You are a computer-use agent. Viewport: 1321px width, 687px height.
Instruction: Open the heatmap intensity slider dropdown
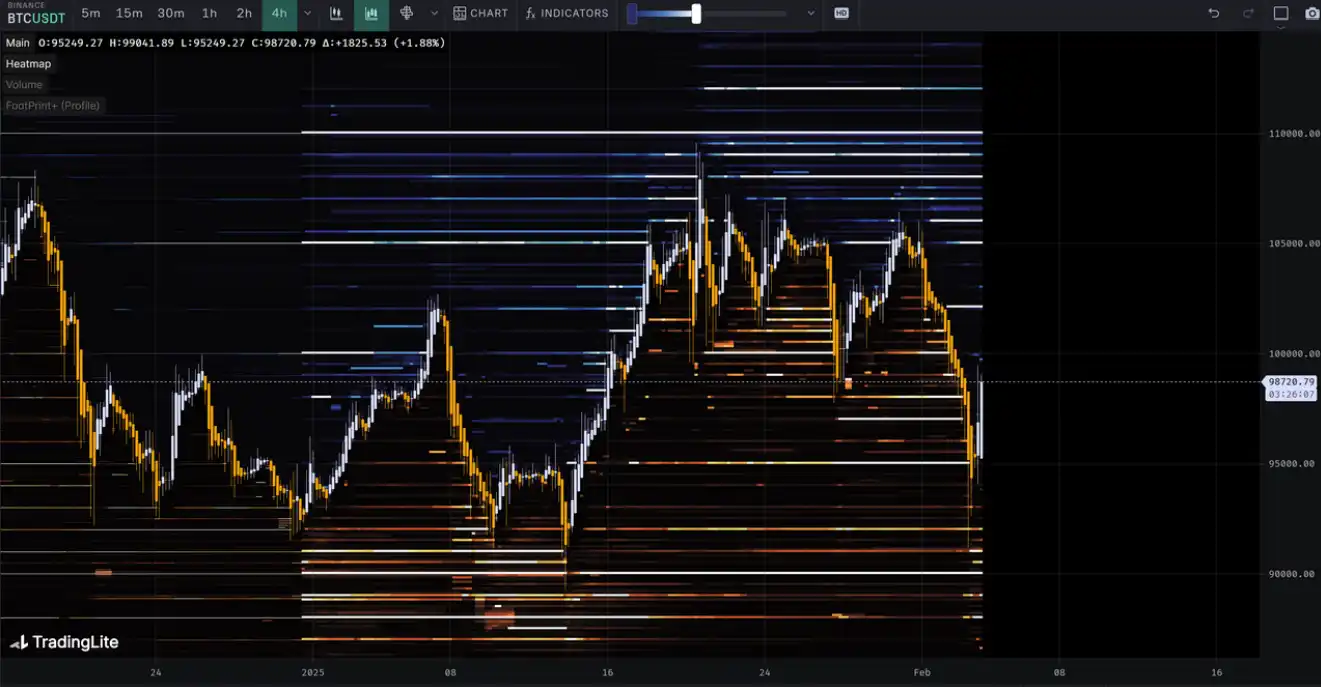[x=811, y=13]
